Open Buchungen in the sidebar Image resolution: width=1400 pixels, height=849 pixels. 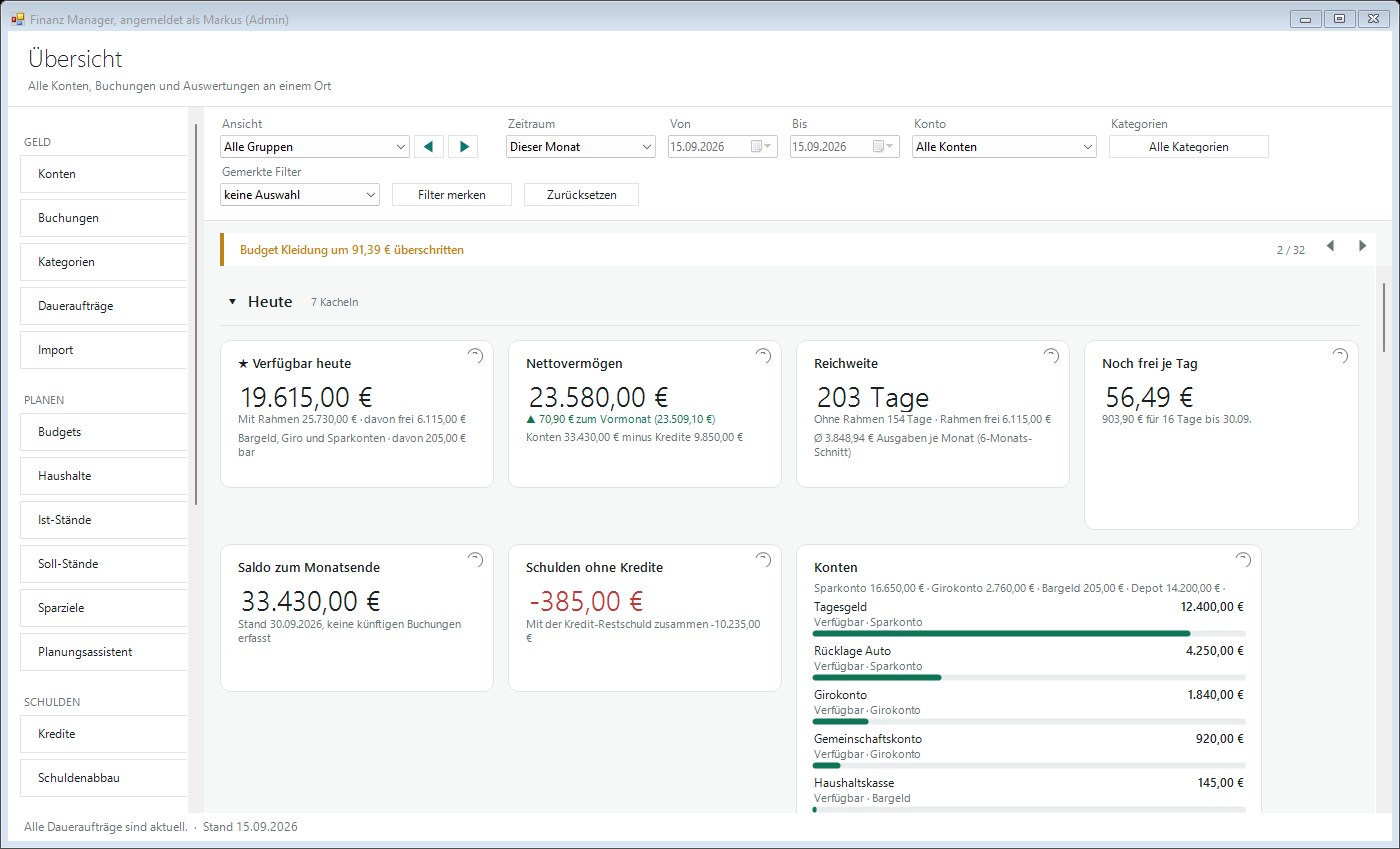coord(103,218)
